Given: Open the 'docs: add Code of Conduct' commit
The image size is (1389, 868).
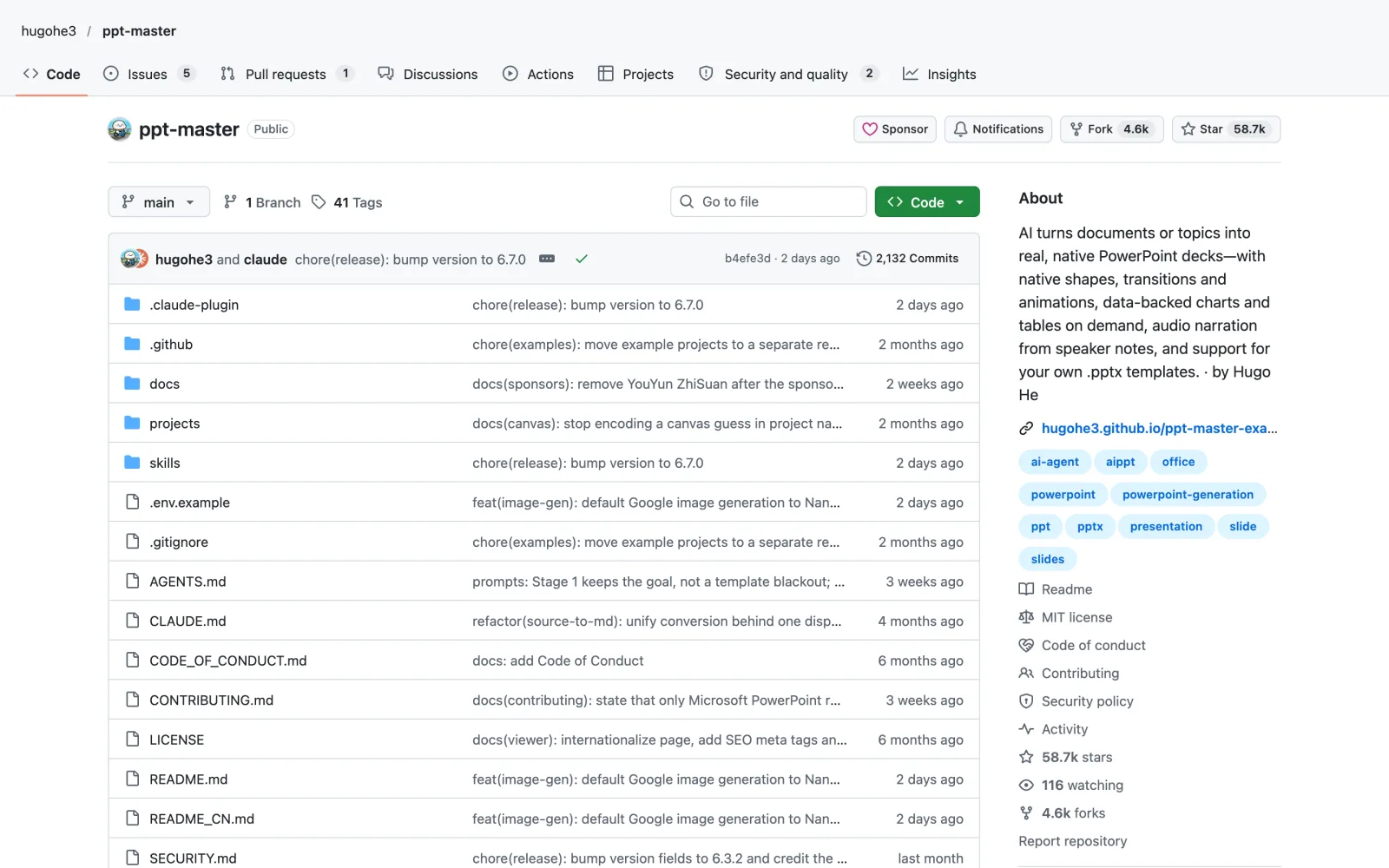Looking at the screenshot, I should 558,661.
